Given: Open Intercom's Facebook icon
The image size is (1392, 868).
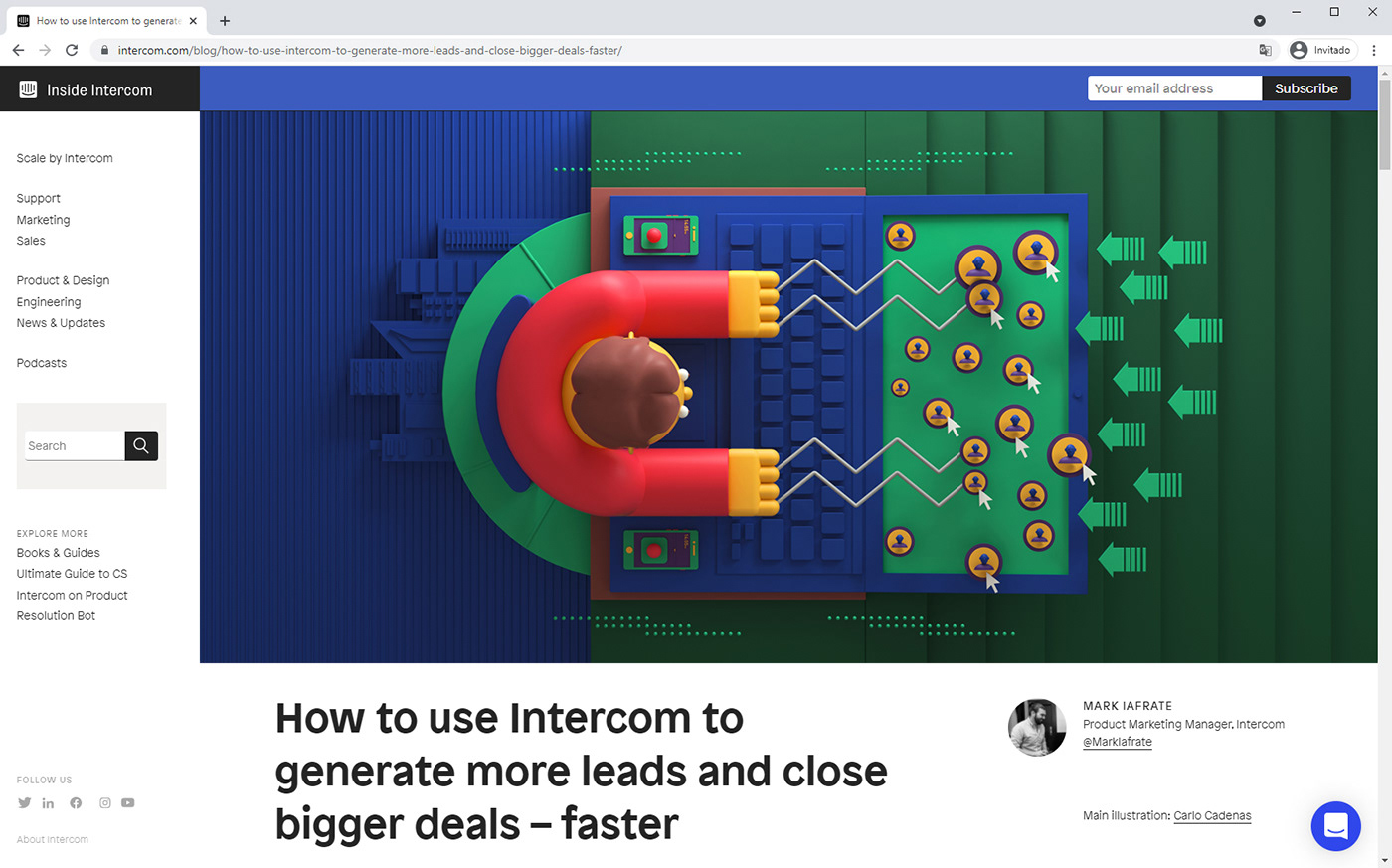Looking at the screenshot, I should tap(76, 803).
